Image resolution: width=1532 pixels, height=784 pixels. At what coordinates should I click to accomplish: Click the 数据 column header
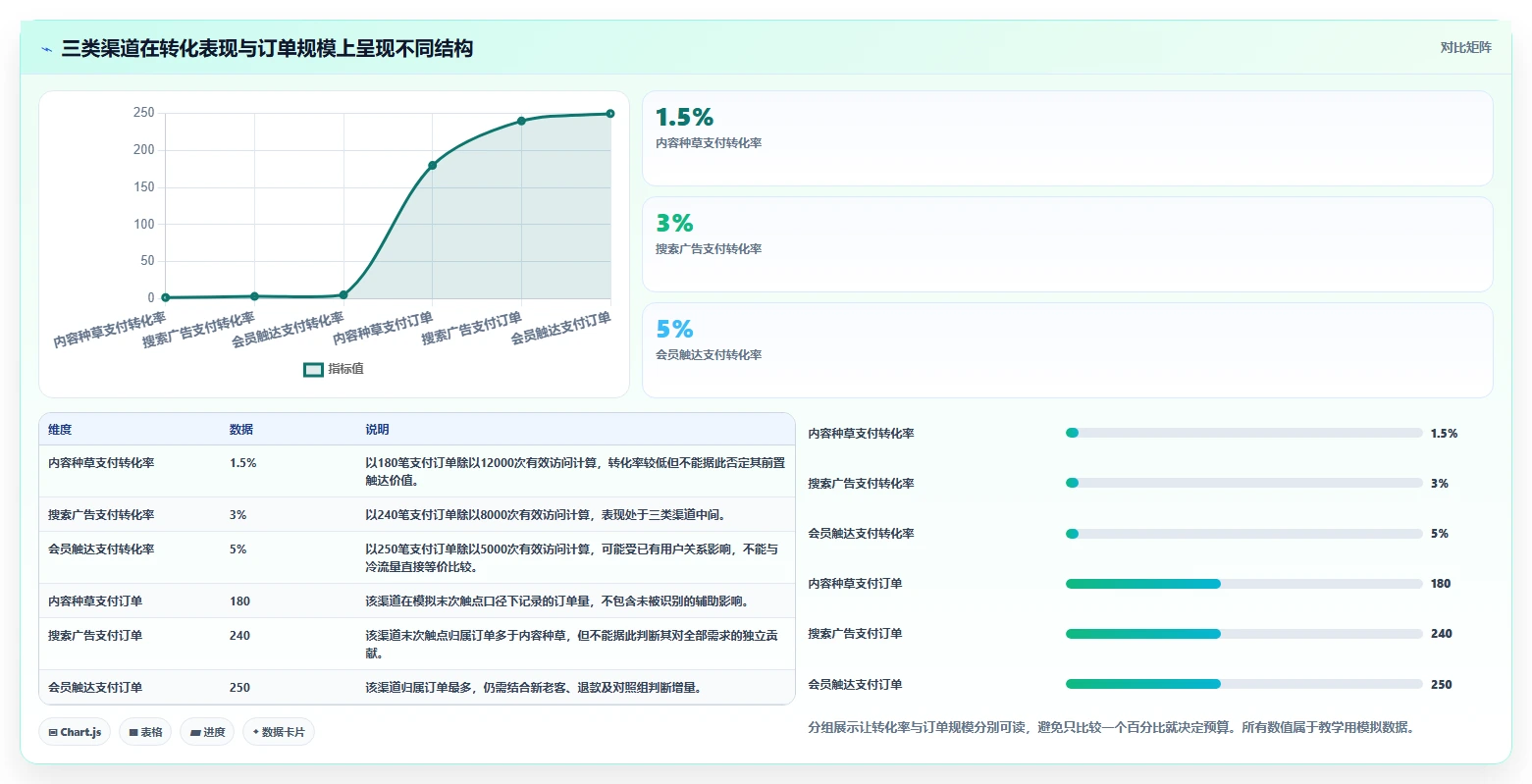(x=241, y=430)
